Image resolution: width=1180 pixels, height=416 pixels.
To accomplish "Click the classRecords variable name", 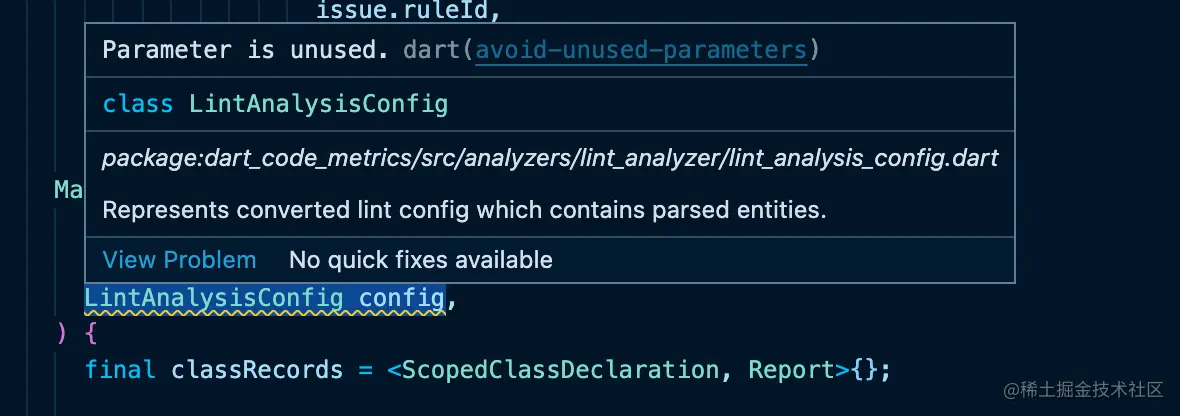I will 257,369.
